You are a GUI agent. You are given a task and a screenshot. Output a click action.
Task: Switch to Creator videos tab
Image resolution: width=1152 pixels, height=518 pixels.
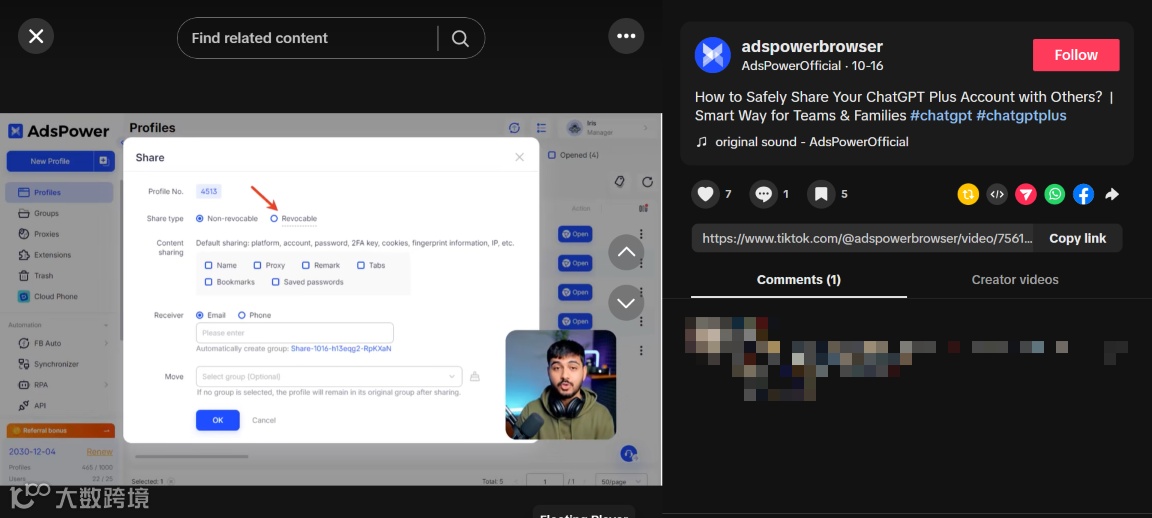click(1015, 280)
